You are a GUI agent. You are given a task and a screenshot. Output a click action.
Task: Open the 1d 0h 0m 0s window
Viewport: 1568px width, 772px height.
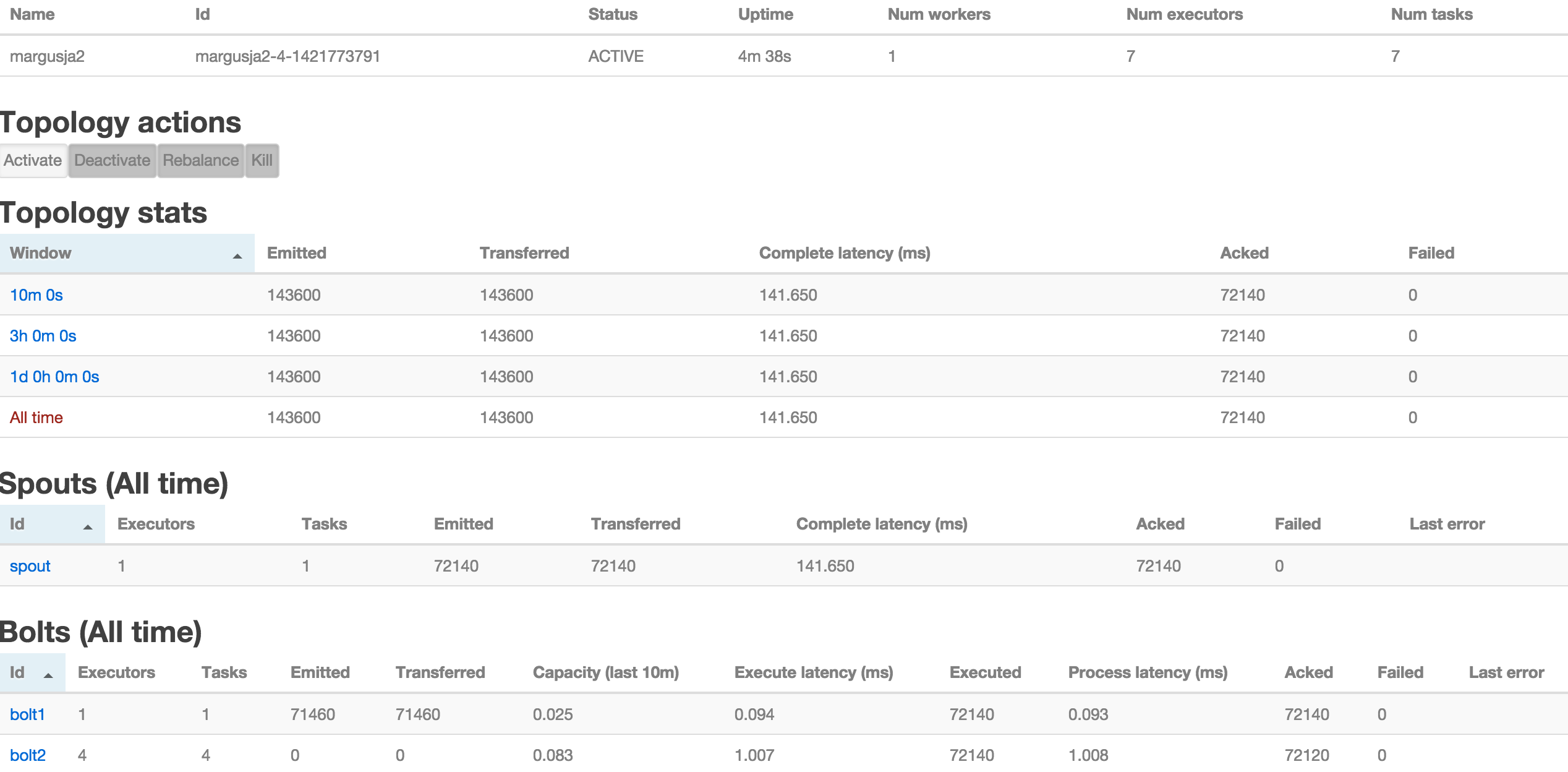(x=54, y=377)
